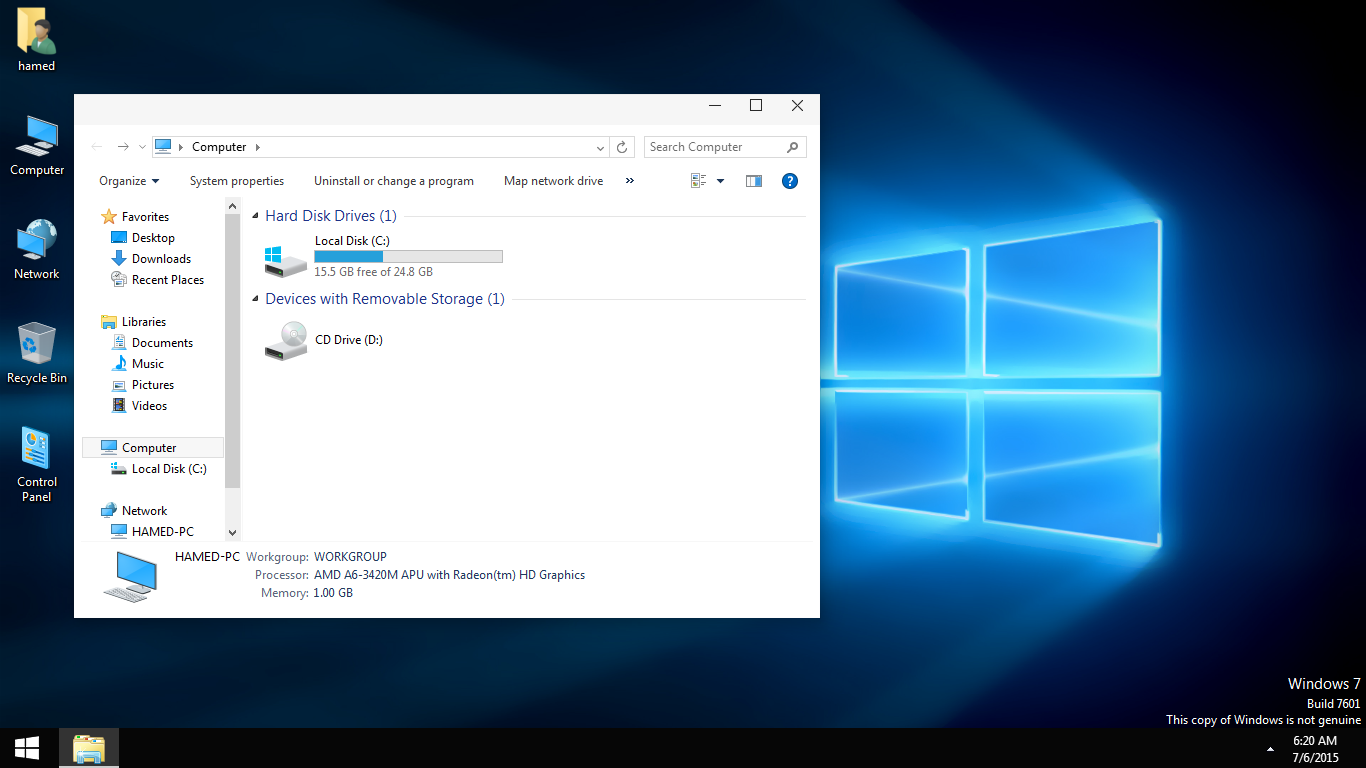Screen dimensions: 1366x768
Task: Click the Windows Start button
Action: (27, 748)
